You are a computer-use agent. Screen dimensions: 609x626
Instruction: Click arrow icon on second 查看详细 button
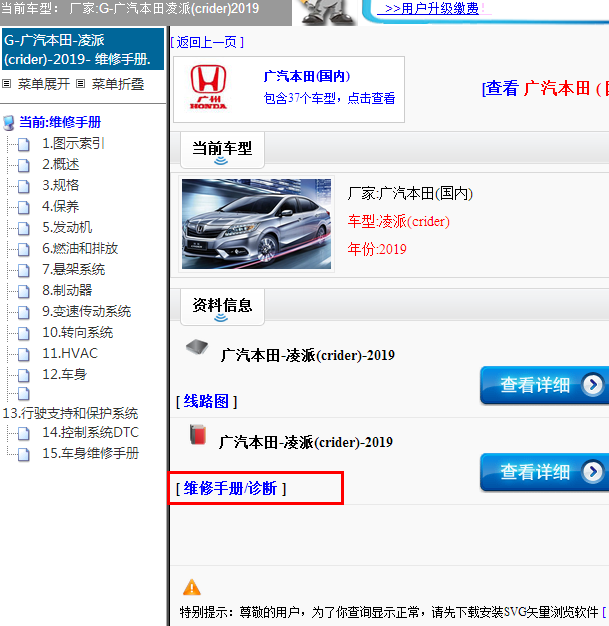pyautogui.click(x=593, y=472)
